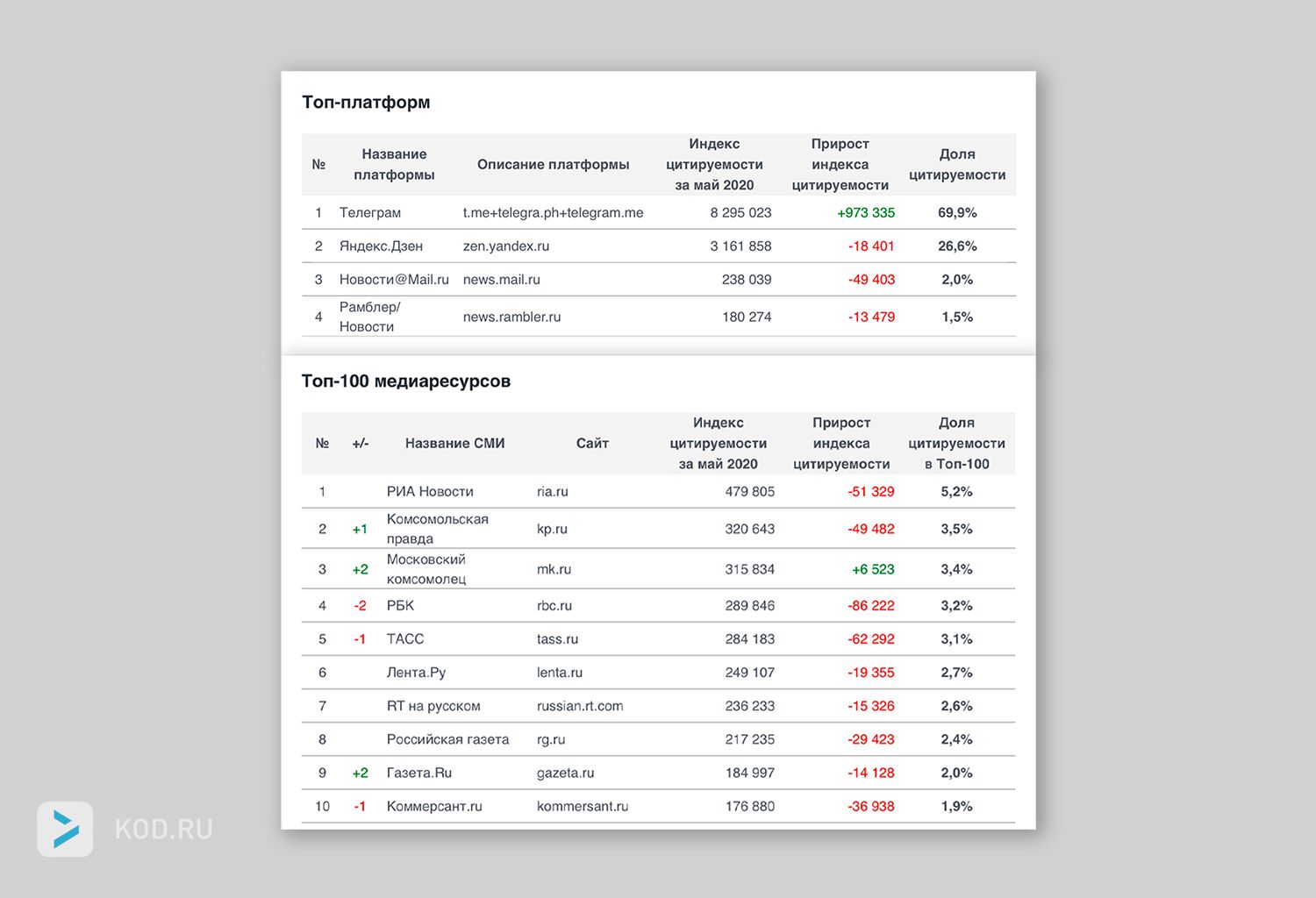
Task: Click the Топ-100 медиаресурсов heading
Action: [x=405, y=381]
